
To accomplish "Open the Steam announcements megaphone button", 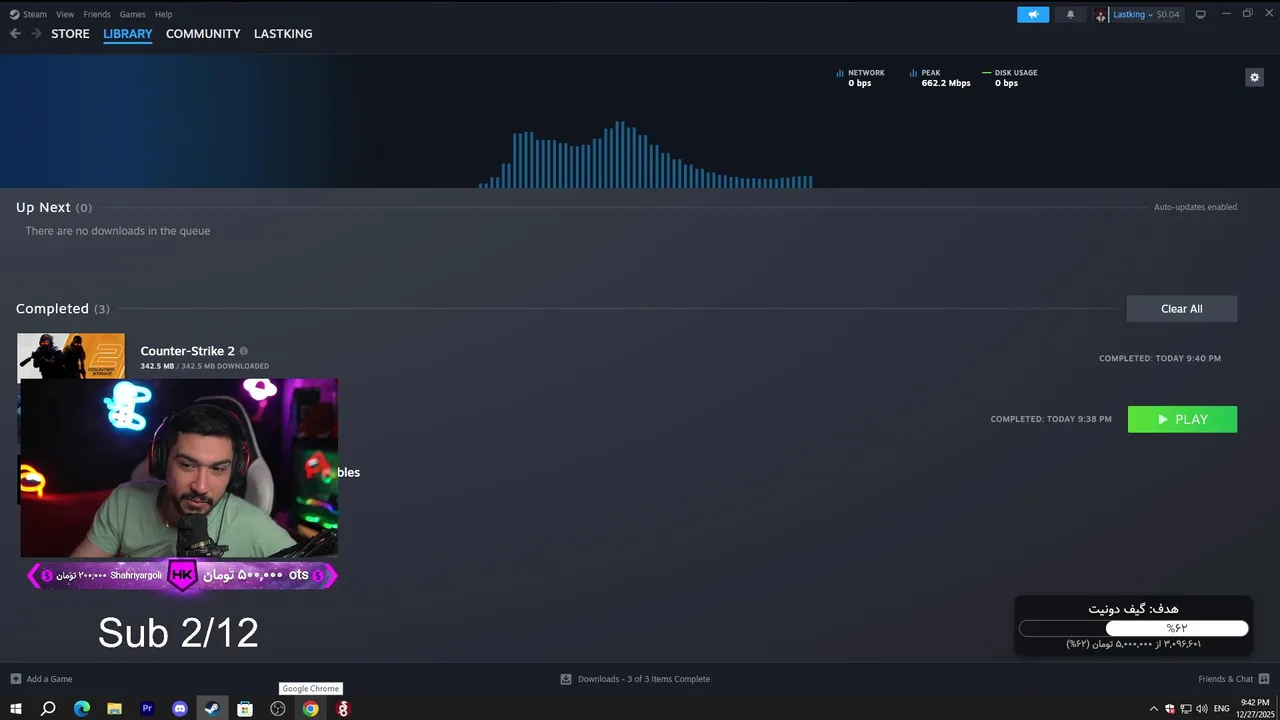I will click(1033, 14).
